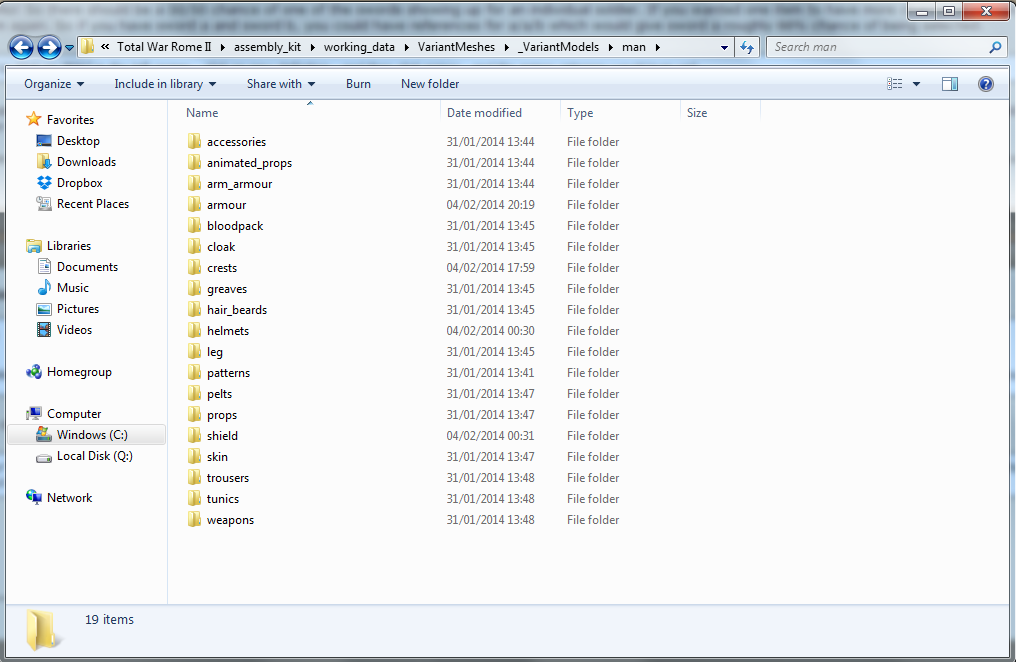Click the Change your view icon
This screenshot has width=1016, height=662.
coord(895,84)
